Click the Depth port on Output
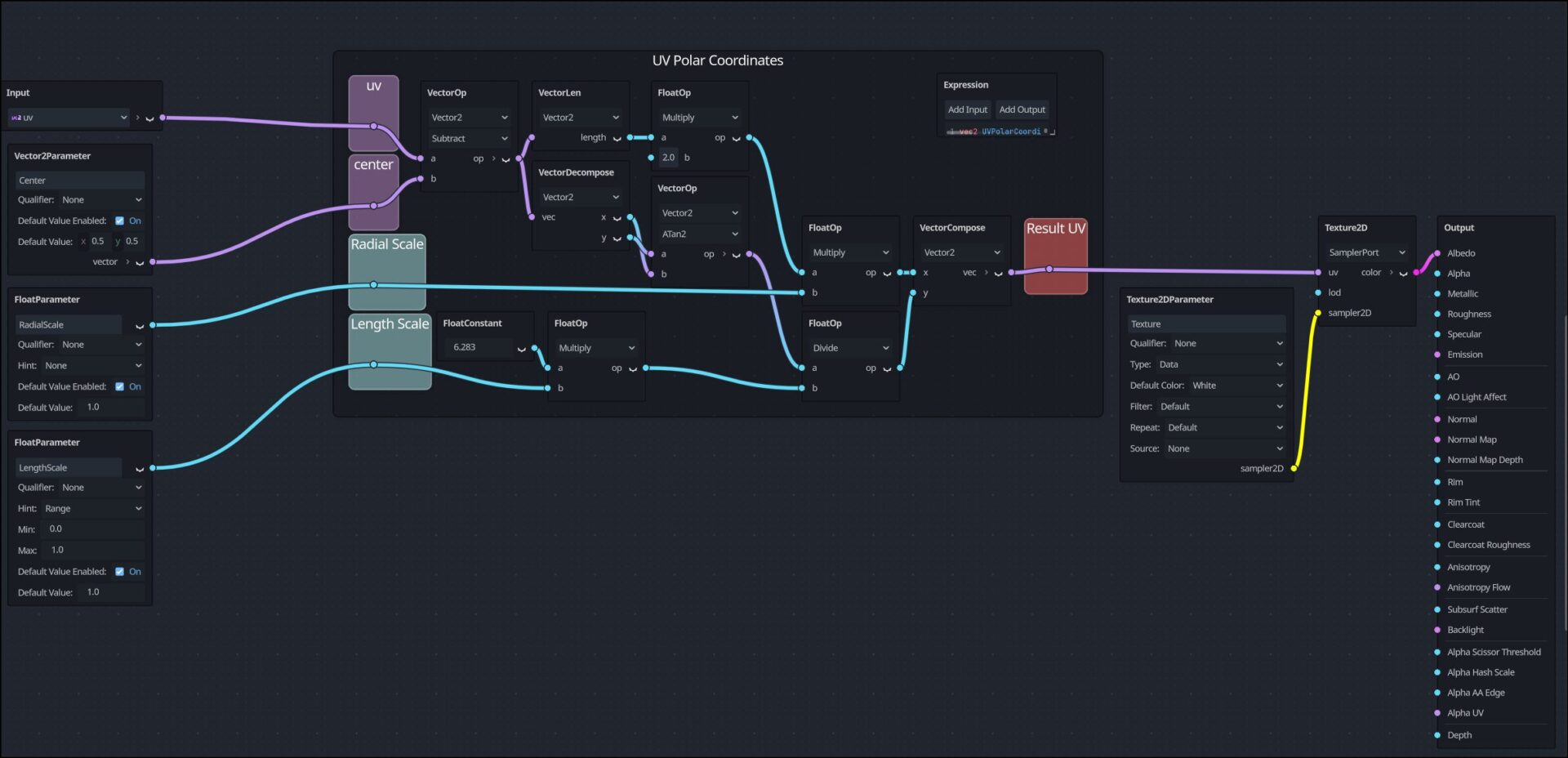This screenshot has height=758, width=1568. 1437,735
